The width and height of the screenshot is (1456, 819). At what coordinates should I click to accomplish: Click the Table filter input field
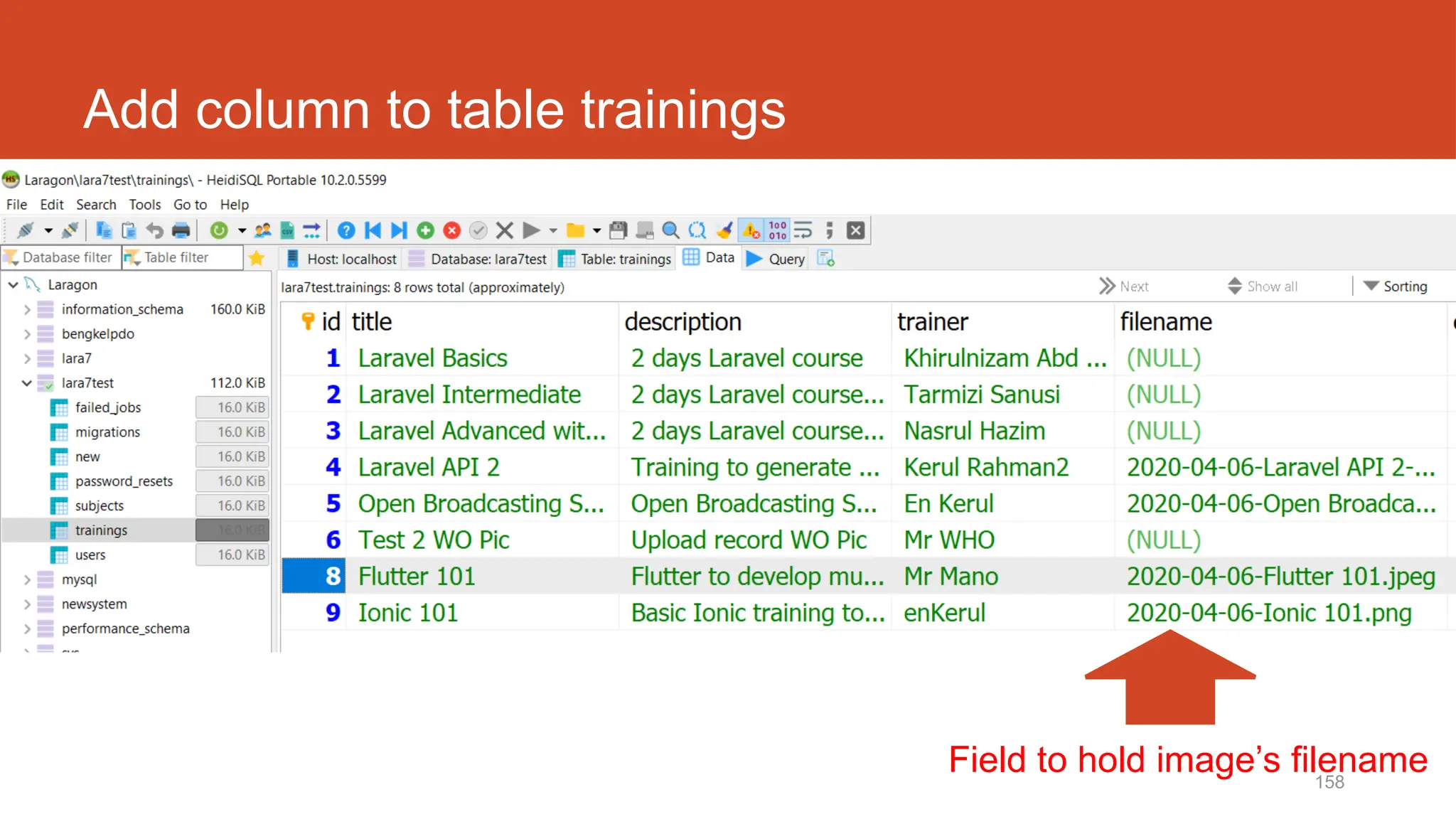(182, 257)
